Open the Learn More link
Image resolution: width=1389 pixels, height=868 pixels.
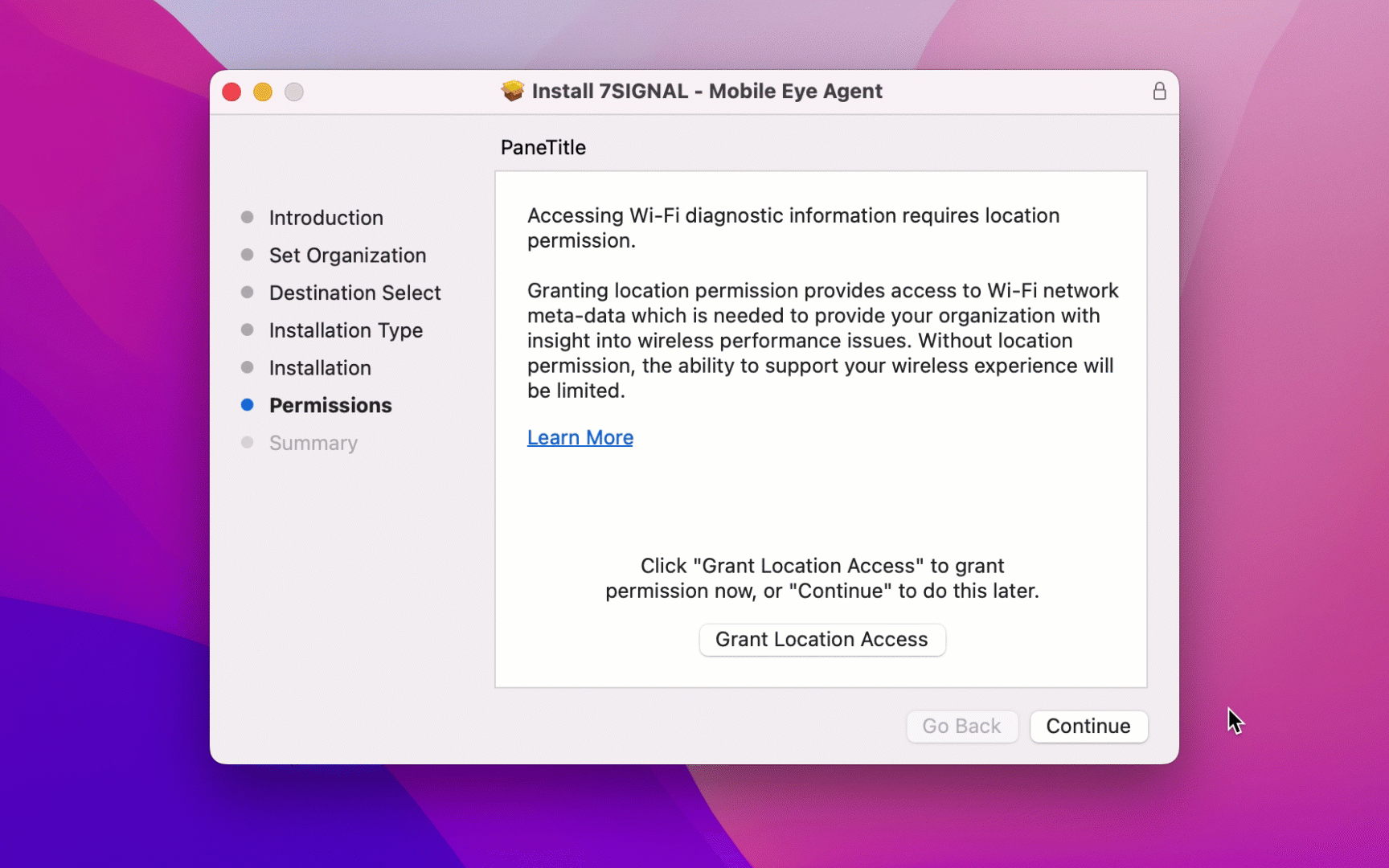click(580, 438)
